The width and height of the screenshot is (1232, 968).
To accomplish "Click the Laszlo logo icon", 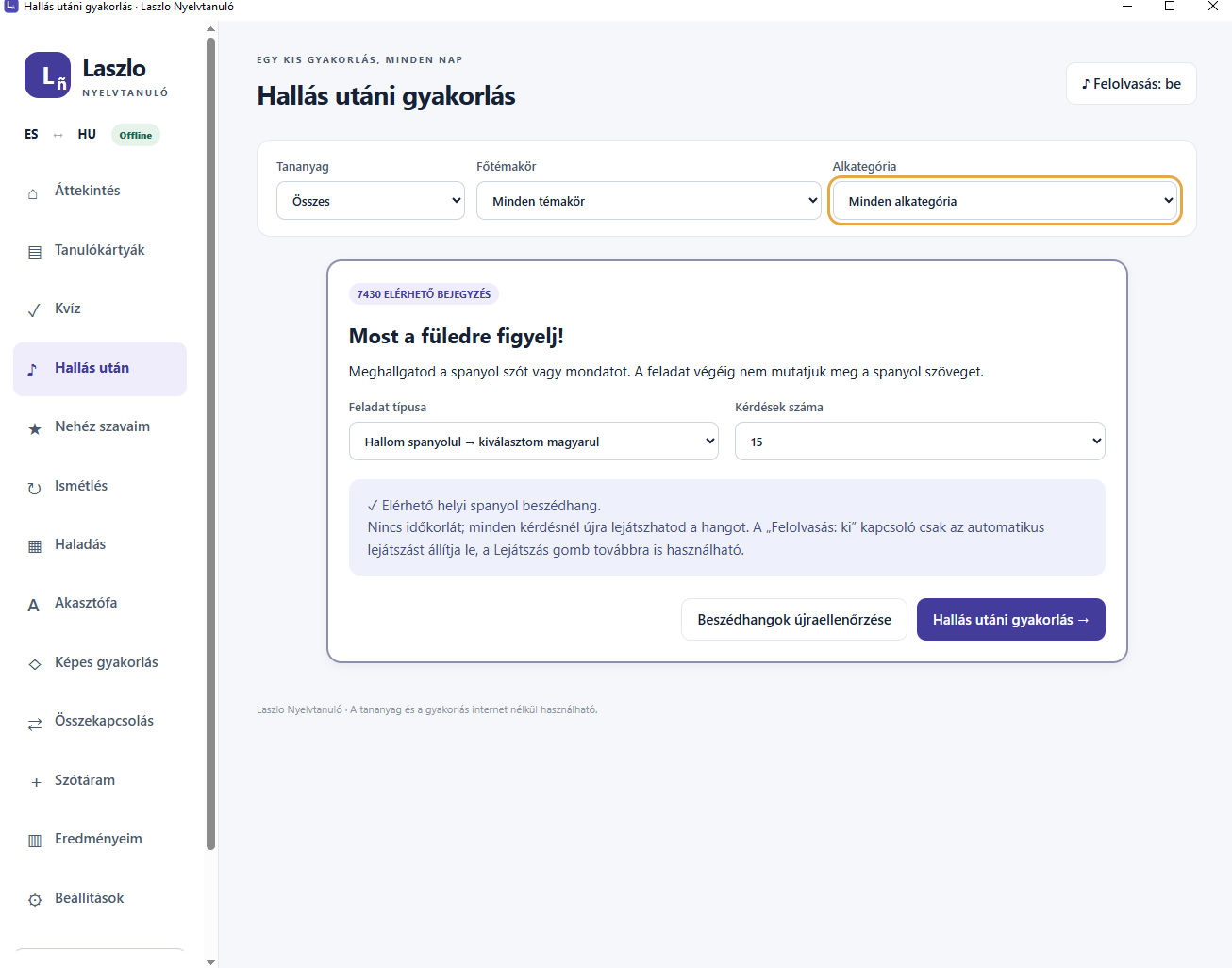I will [47, 75].
